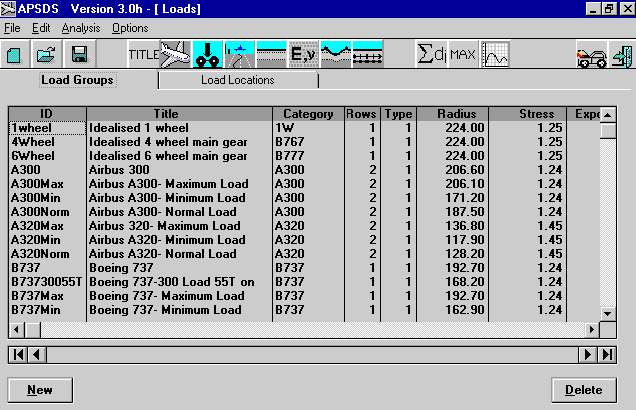
Task: Open the graph plot icon
Action: (x=495, y=54)
